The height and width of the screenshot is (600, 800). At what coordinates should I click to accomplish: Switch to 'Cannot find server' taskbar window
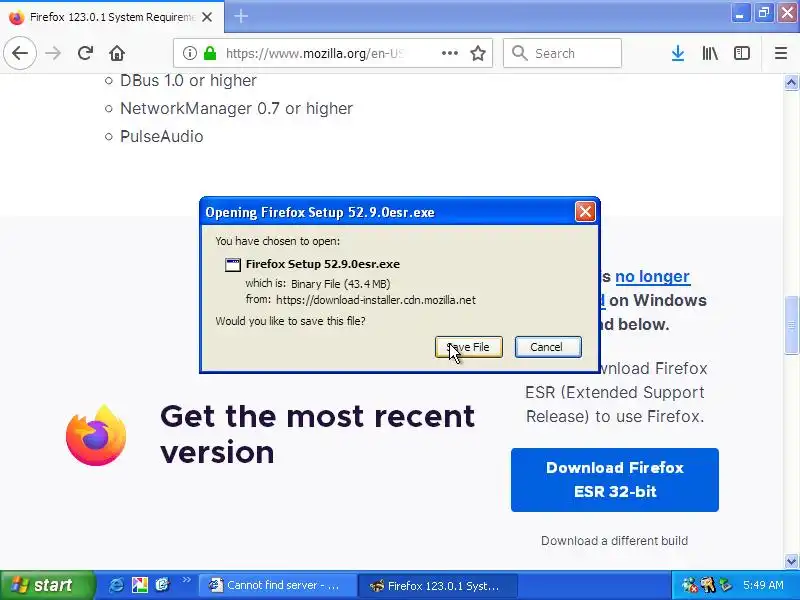coord(278,585)
